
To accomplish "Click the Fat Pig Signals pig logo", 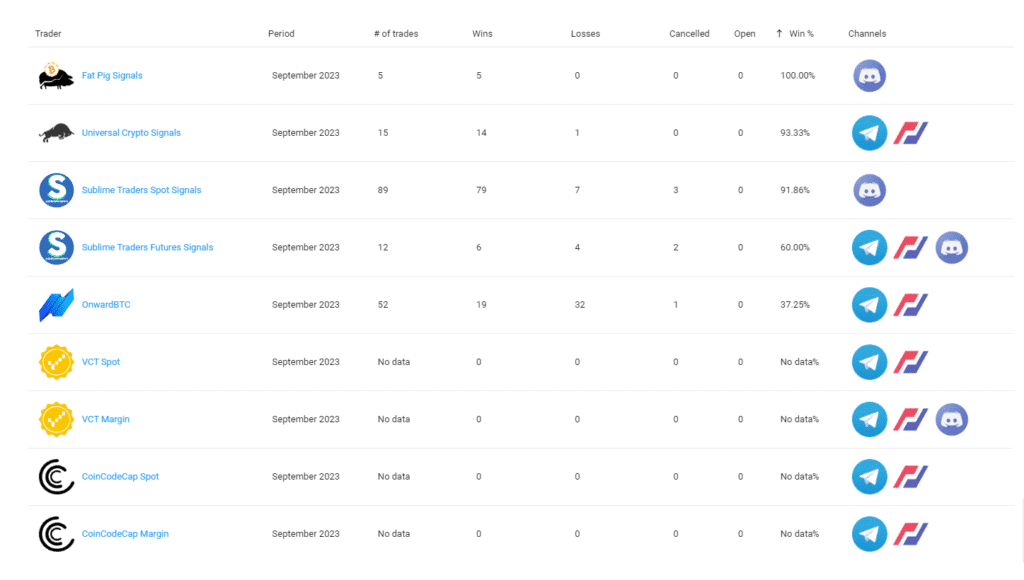I will pos(56,76).
